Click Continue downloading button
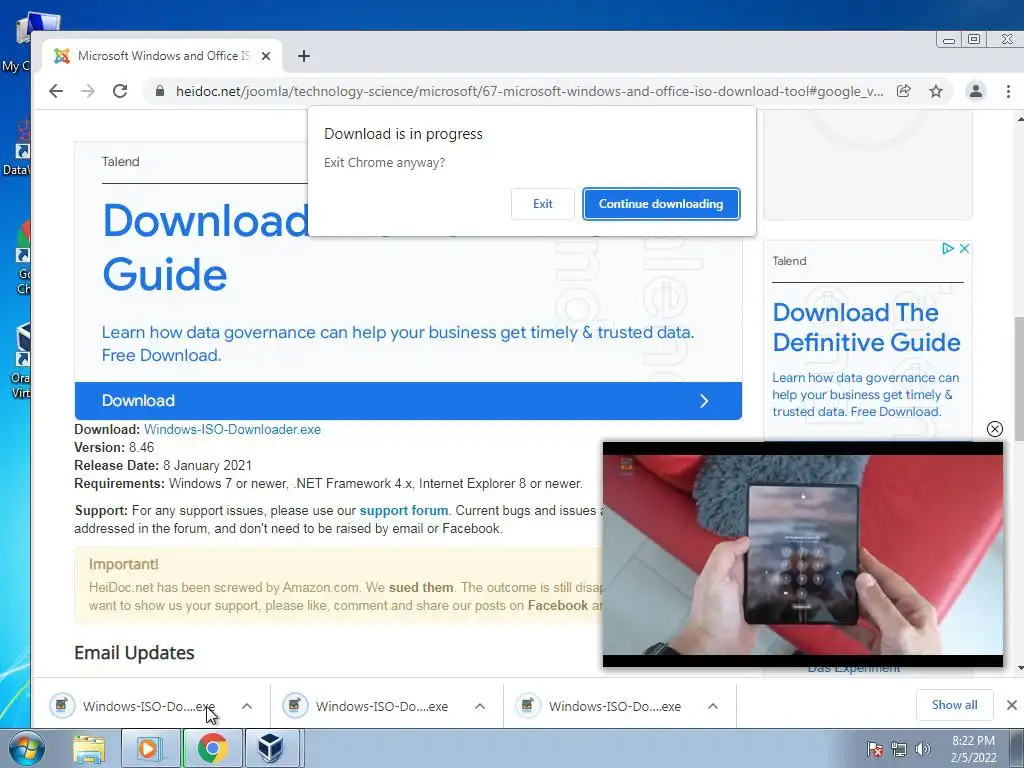This screenshot has height=768, width=1024. pos(661,204)
